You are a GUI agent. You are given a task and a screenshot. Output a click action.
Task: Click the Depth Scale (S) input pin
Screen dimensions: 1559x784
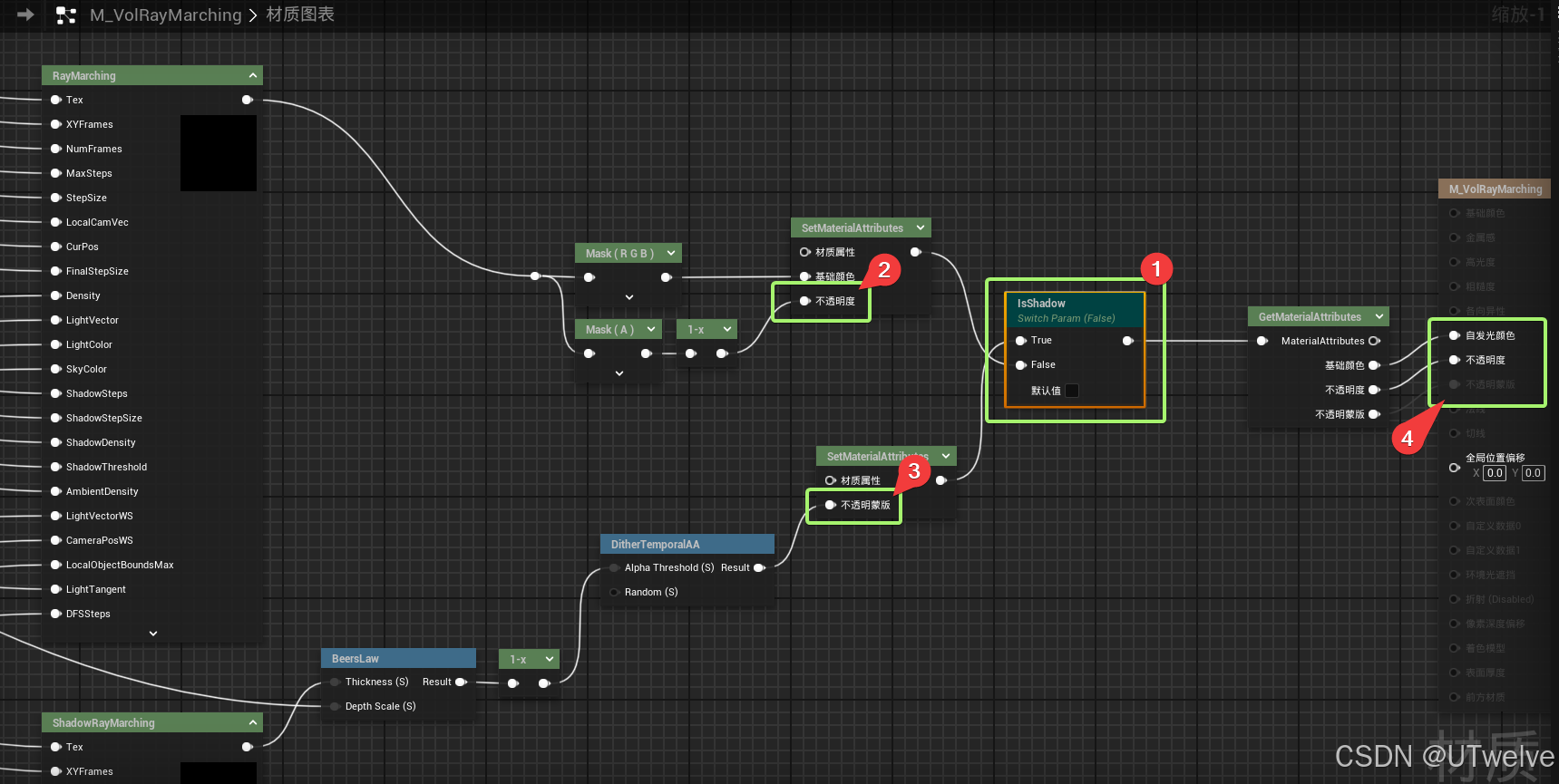336,706
